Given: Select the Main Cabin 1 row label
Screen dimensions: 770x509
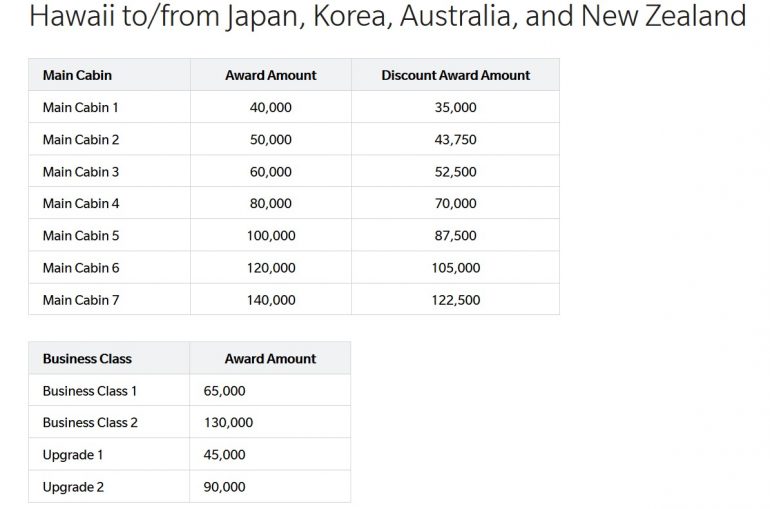Looking at the screenshot, I should tap(80, 107).
